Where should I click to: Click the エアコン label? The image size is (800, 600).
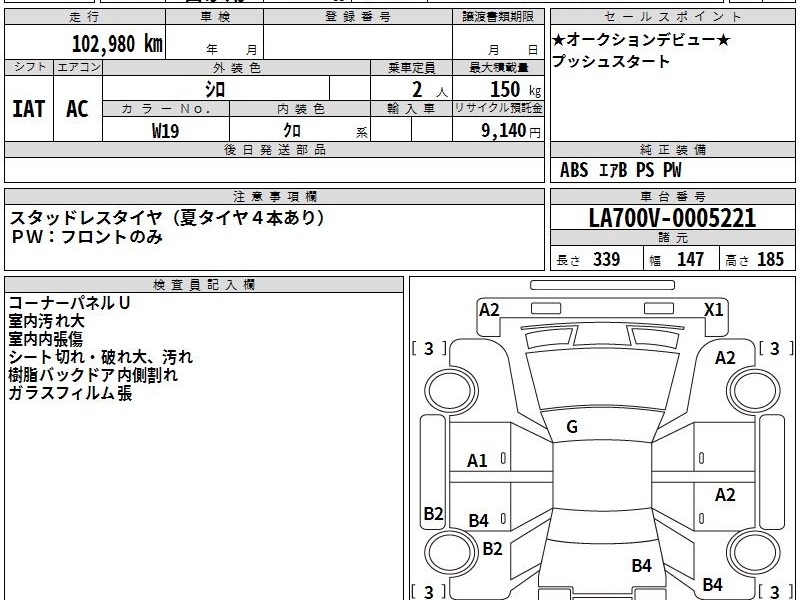(x=78, y=67)
